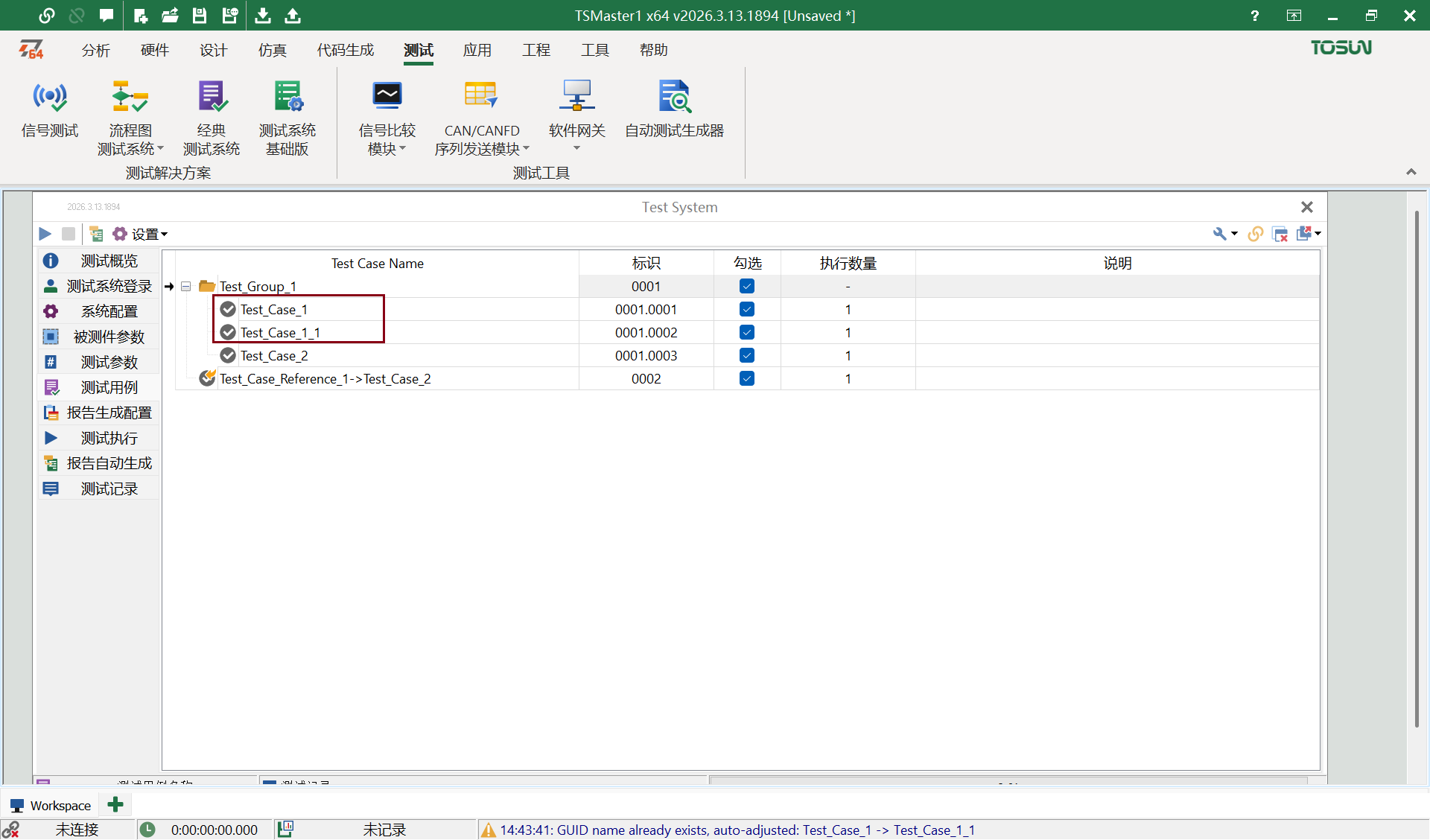
Task: Disable the checkbox for Test_Case_2
Action: pos(746,355)
